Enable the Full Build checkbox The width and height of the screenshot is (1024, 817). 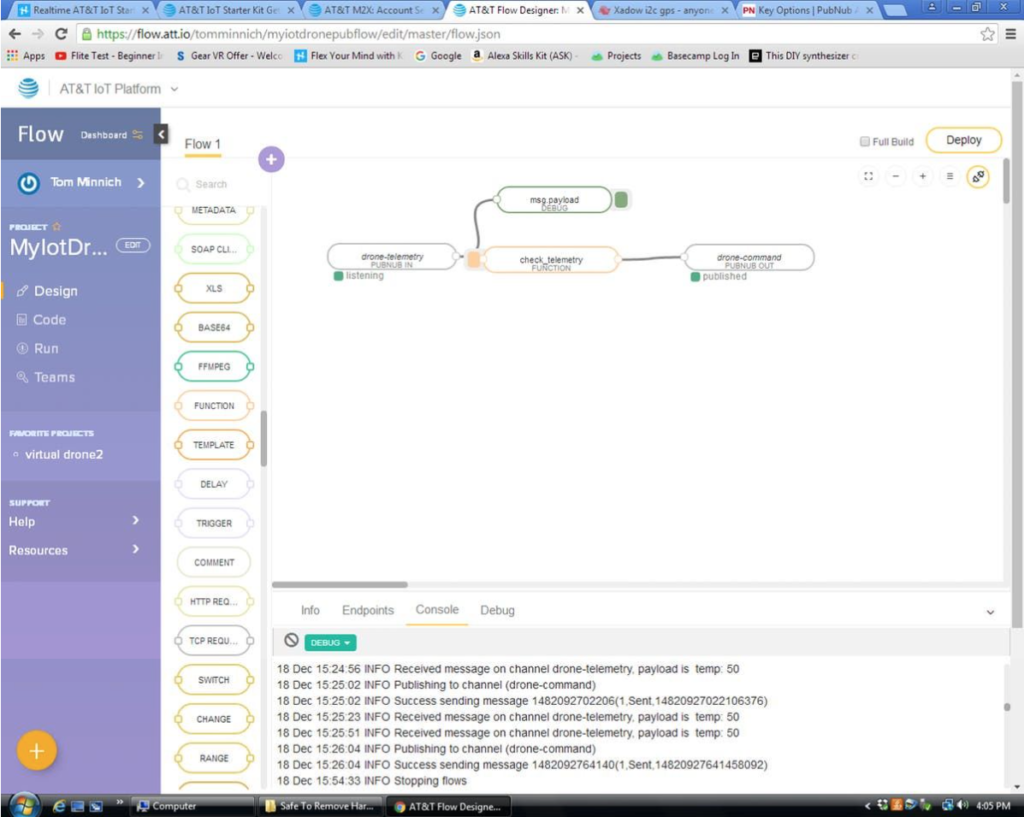click(865, 142)
